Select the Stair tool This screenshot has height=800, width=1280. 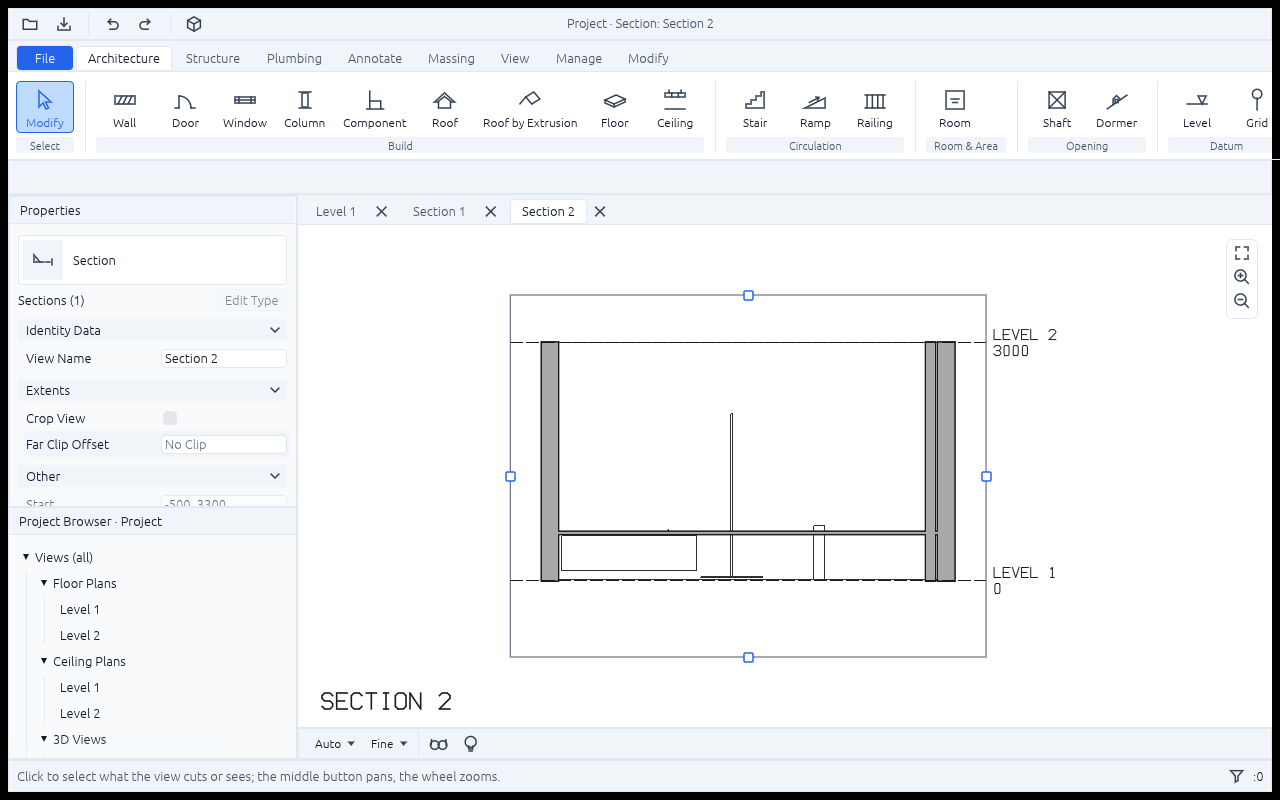(755, 108)
